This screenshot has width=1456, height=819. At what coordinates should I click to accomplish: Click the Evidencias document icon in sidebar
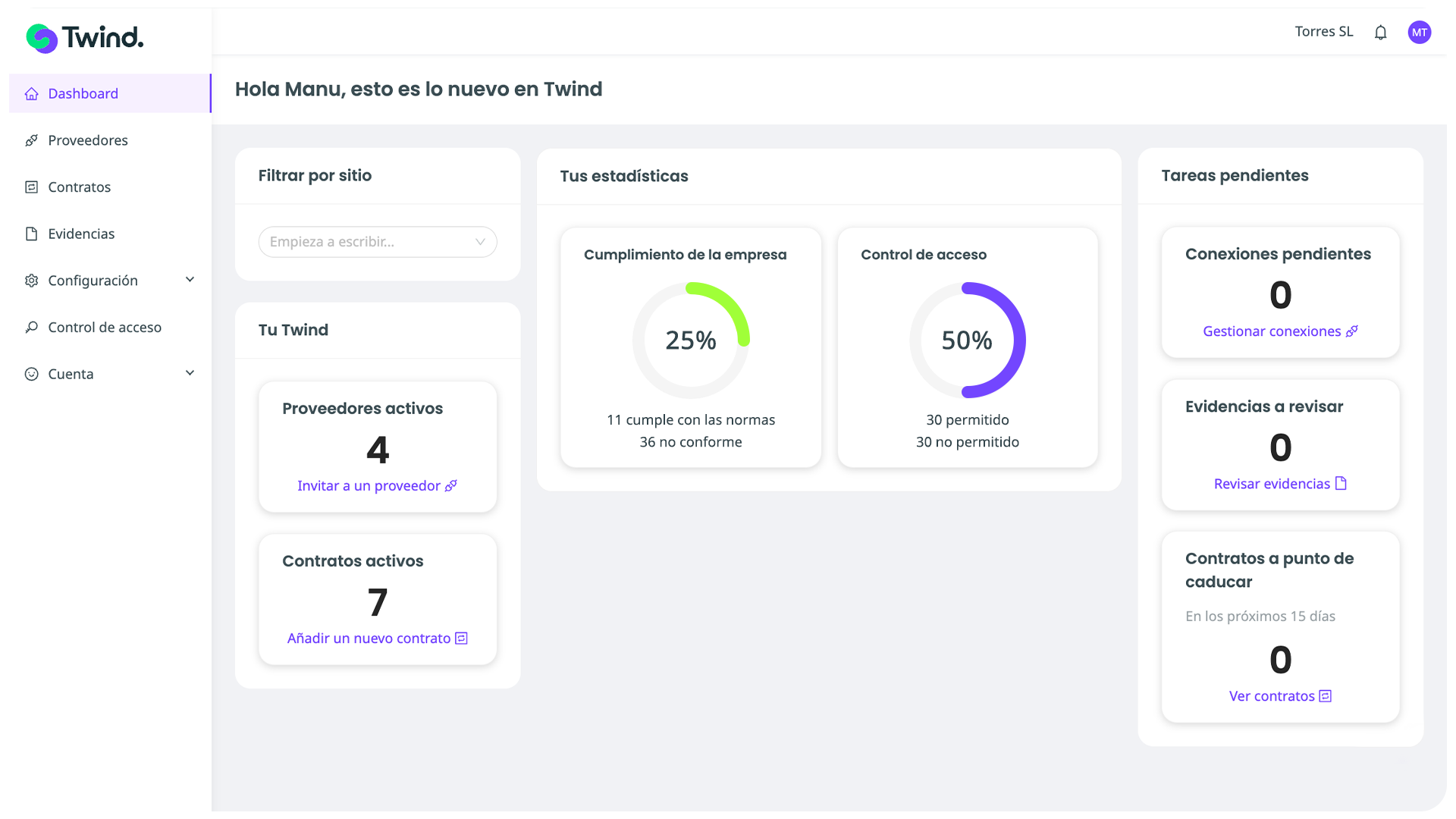tap(31, 234)
